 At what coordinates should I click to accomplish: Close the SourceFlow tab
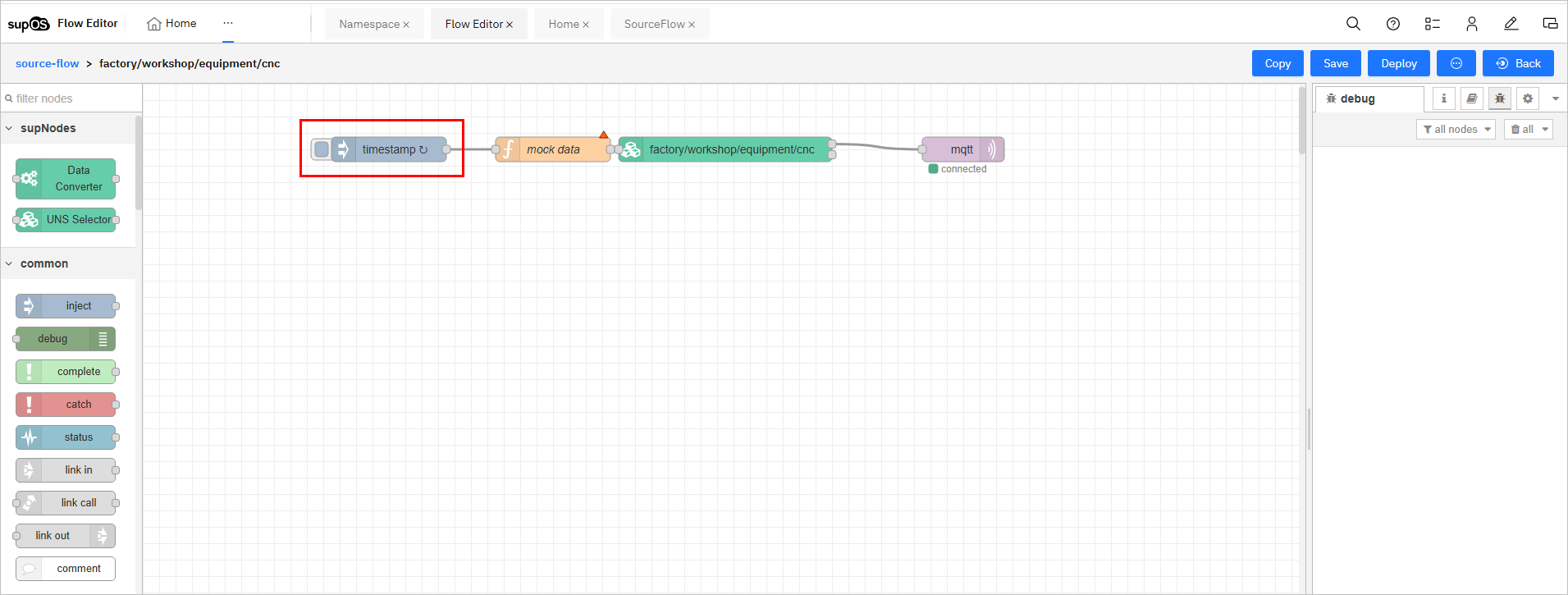(x=692, y=25)
